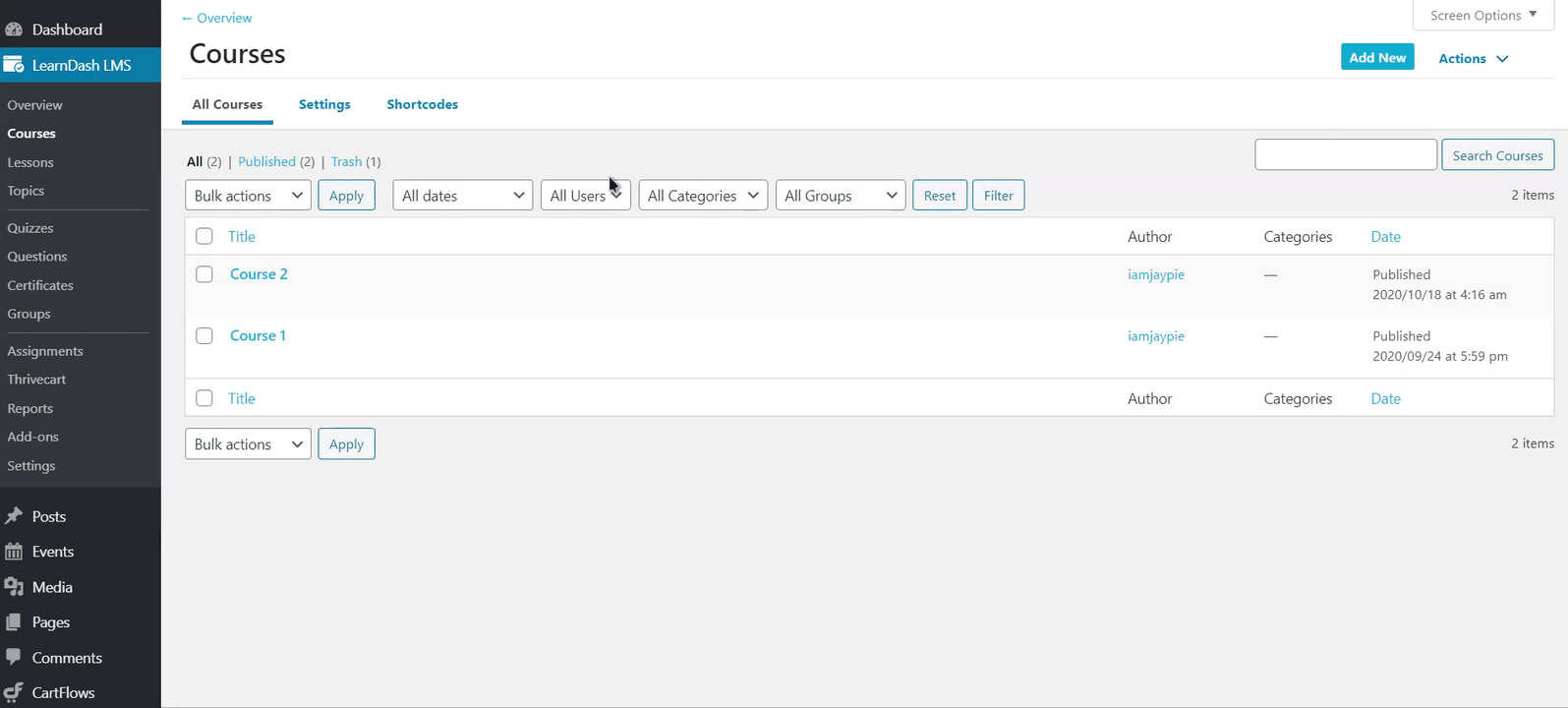
Task: Open Assignments in sidebar menu
Action: click(45, 351)
